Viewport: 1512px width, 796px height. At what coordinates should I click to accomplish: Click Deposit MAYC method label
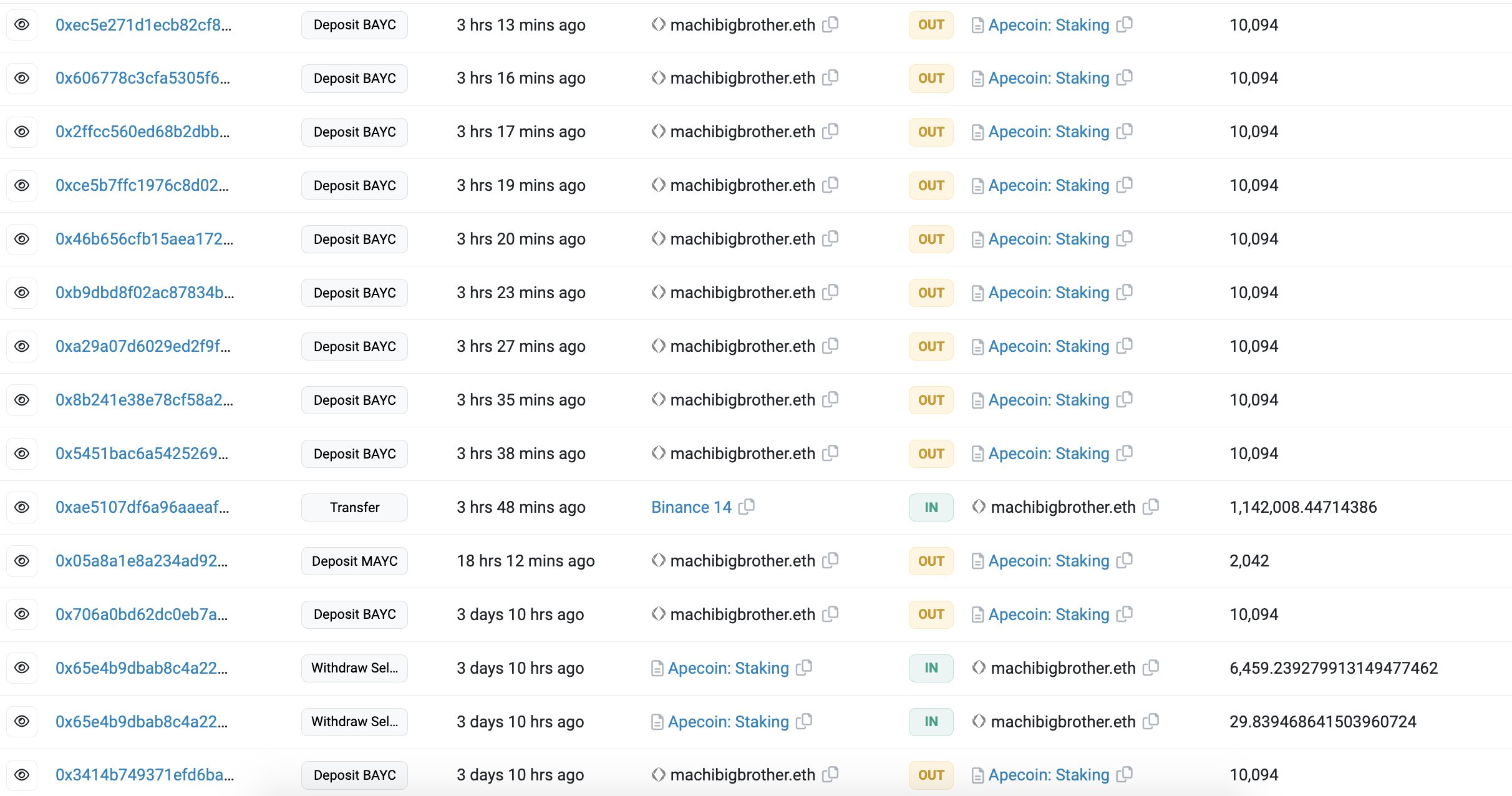click(x=354, y=561)
